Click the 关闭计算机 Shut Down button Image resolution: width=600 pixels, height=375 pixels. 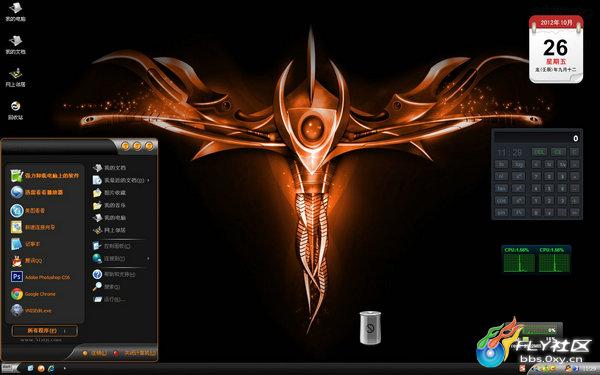tap(136, 353)
